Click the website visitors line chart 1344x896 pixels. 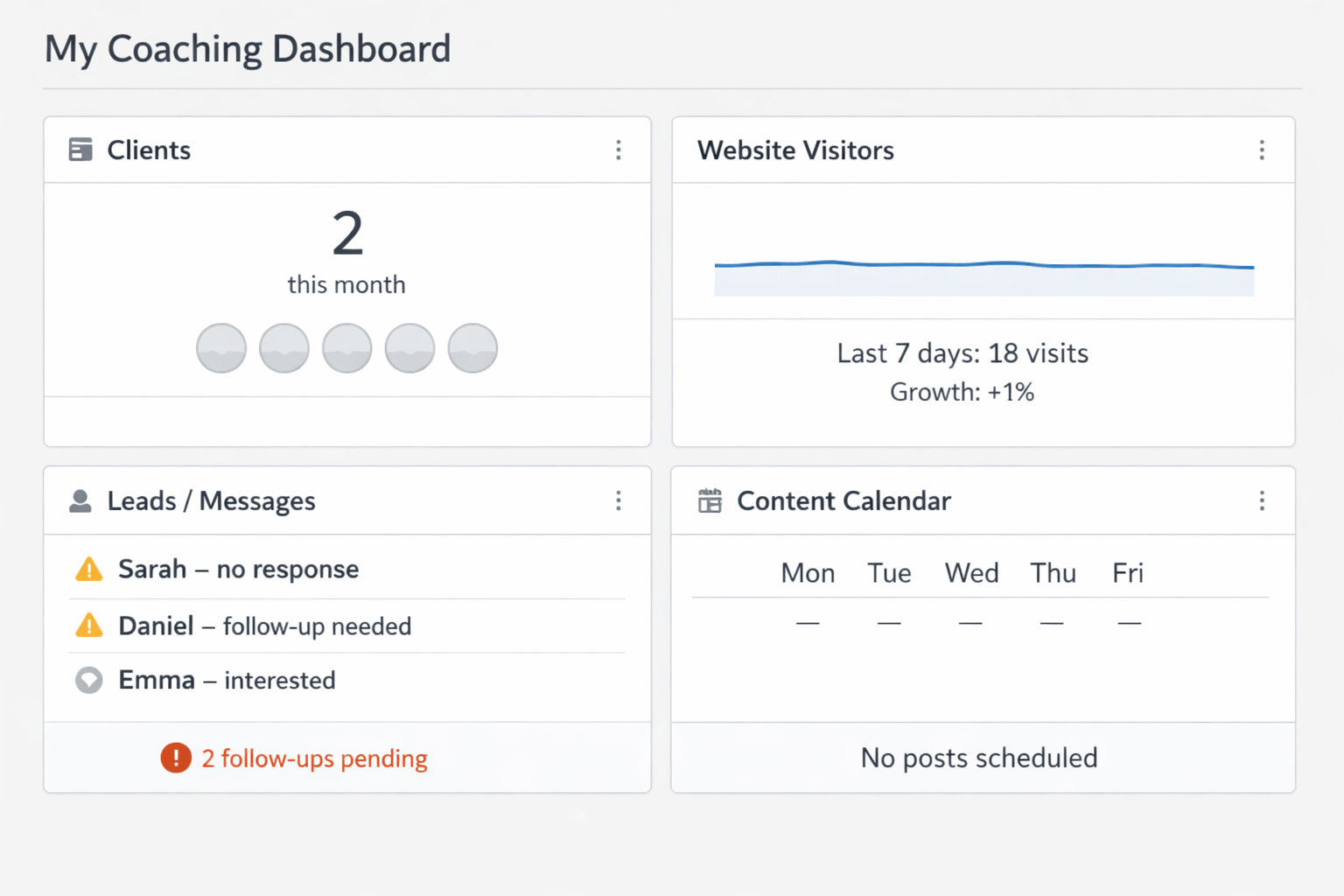pyautogui.click(x=983, y=266)
